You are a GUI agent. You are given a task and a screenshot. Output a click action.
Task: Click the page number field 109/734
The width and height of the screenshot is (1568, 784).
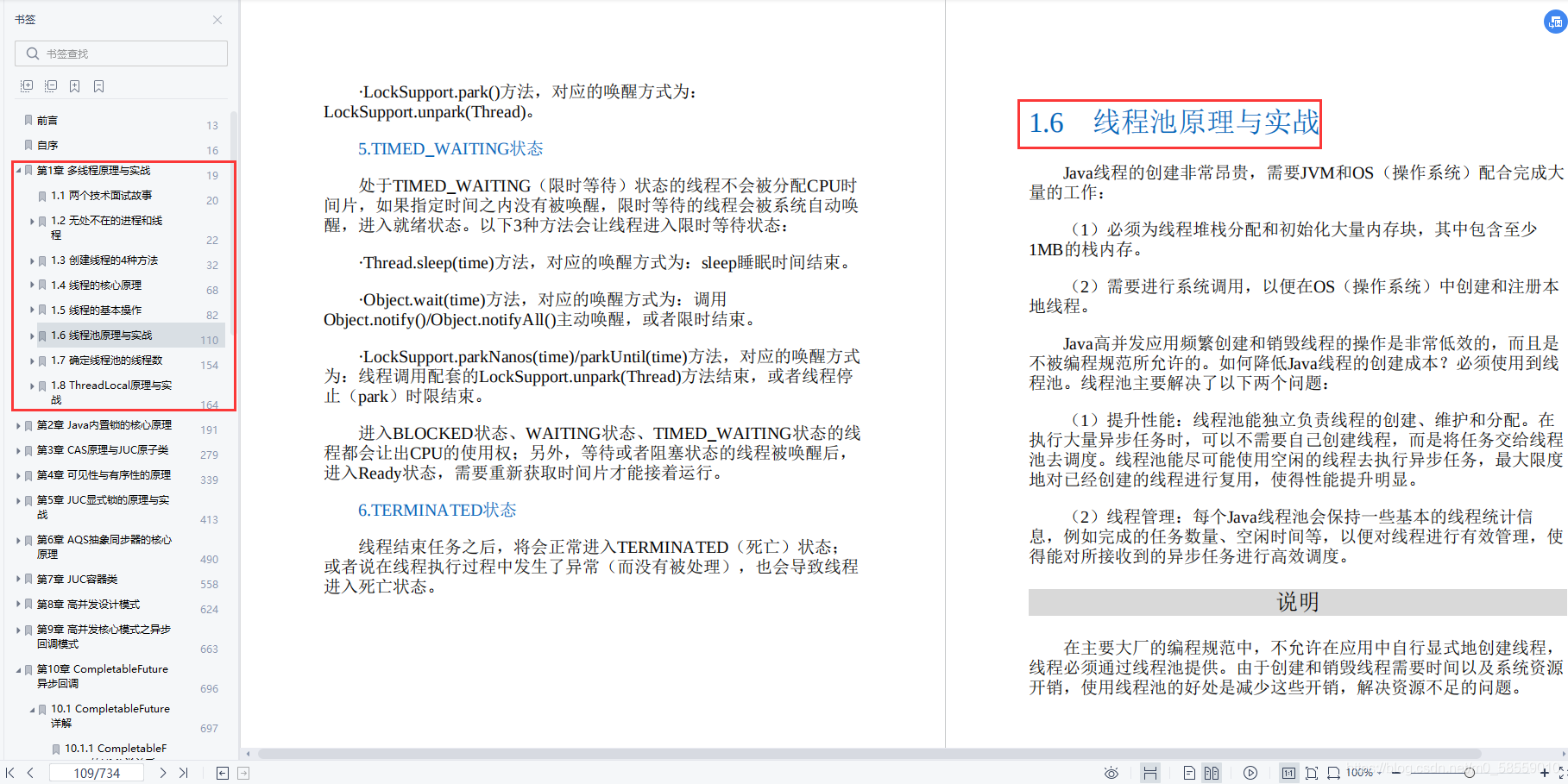pyautogui.click(x=97, y=773)
